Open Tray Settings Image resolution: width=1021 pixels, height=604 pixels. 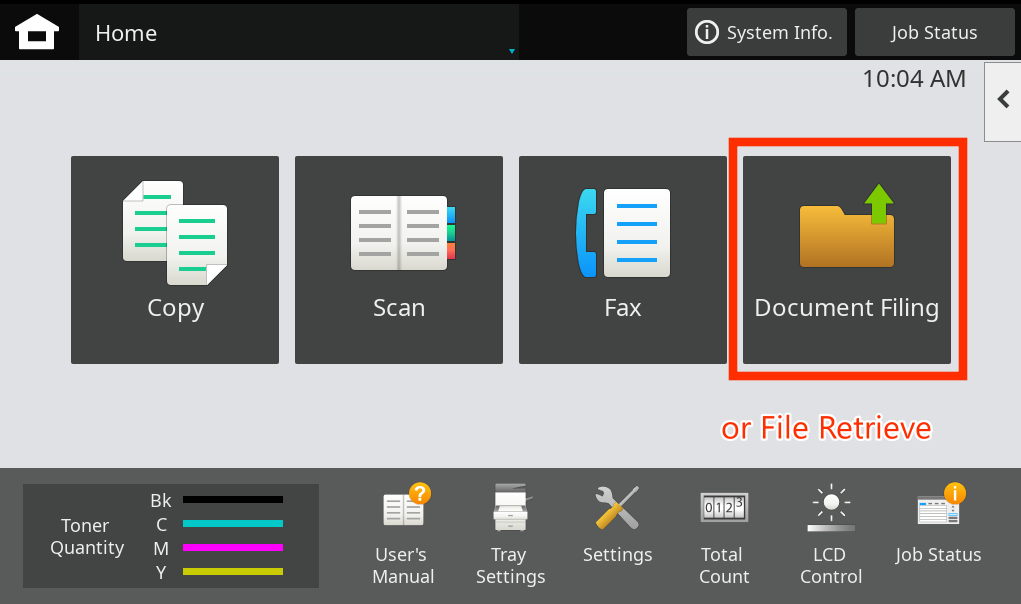point(510,530)
